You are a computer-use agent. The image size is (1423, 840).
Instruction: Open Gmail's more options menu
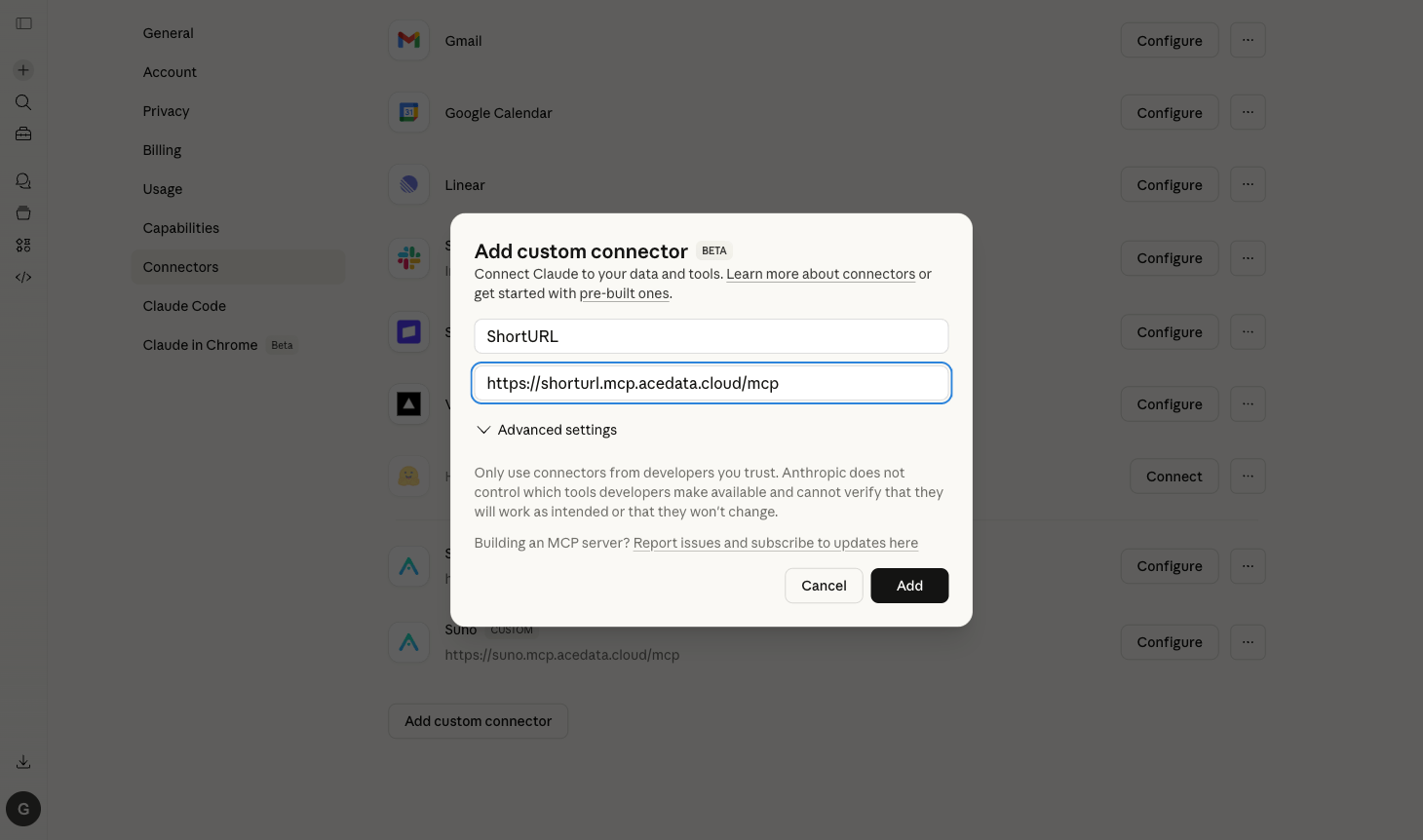(x=1248, y=41)
